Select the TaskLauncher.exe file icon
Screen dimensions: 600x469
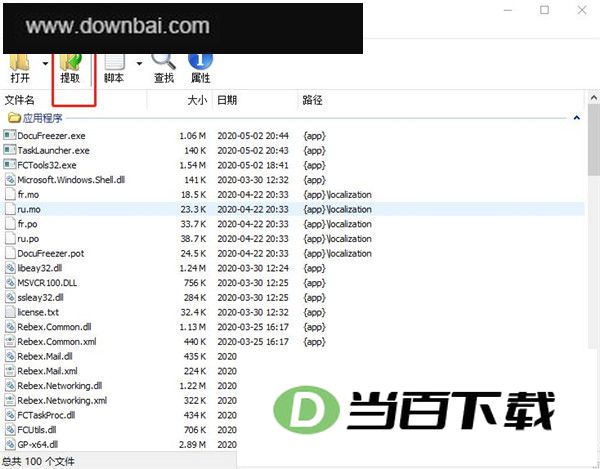tap(10, 150)
